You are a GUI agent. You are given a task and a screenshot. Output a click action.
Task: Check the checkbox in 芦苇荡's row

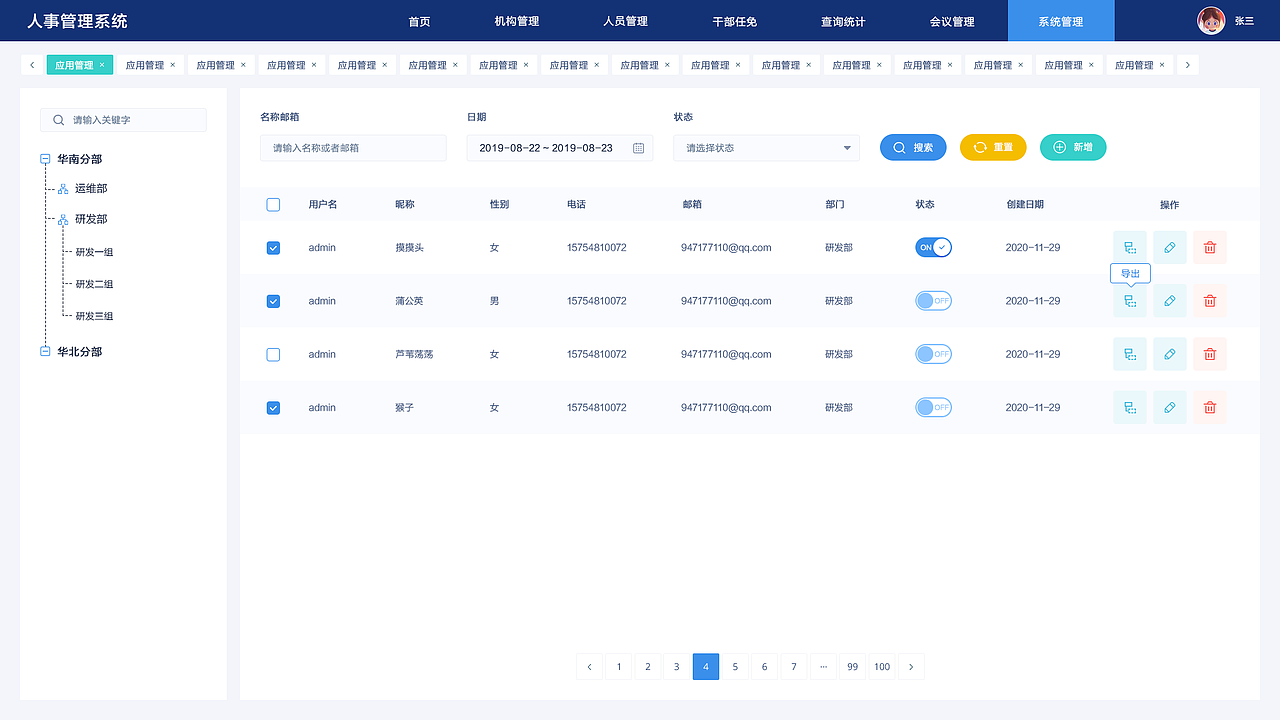pos(273,354)
